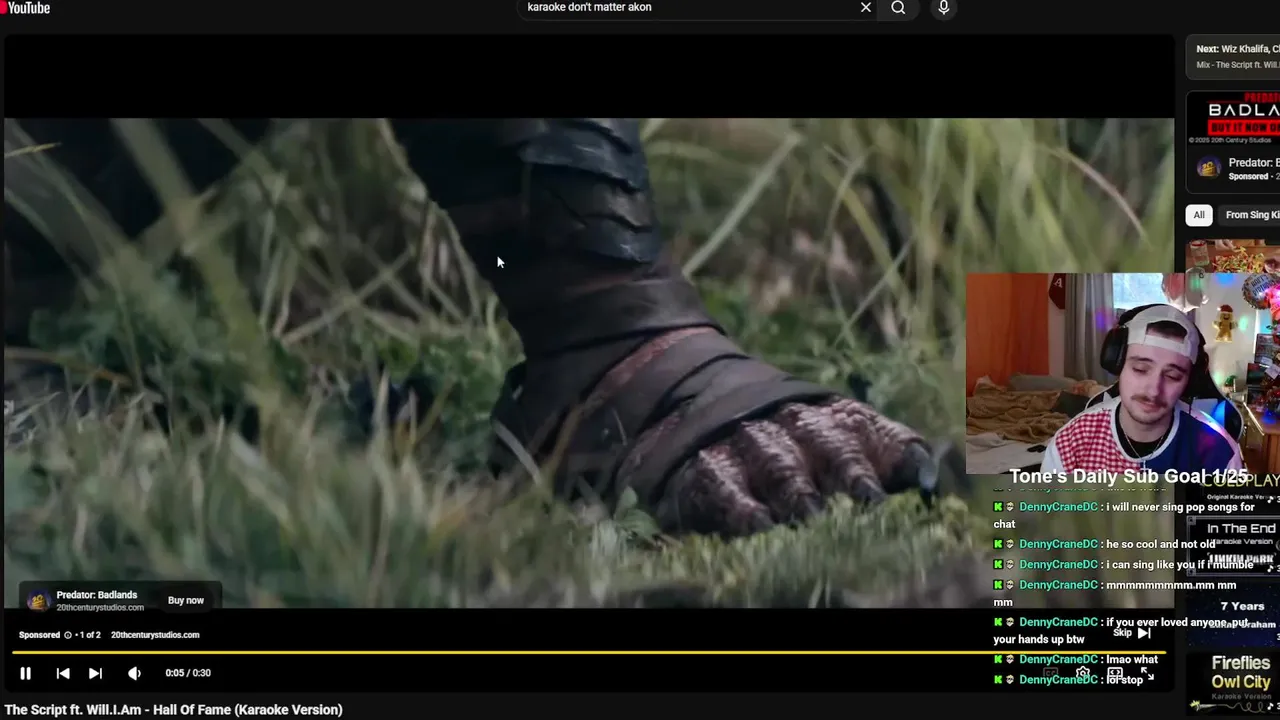
Task: Clear the search box with X
Action: coord(866,8)
